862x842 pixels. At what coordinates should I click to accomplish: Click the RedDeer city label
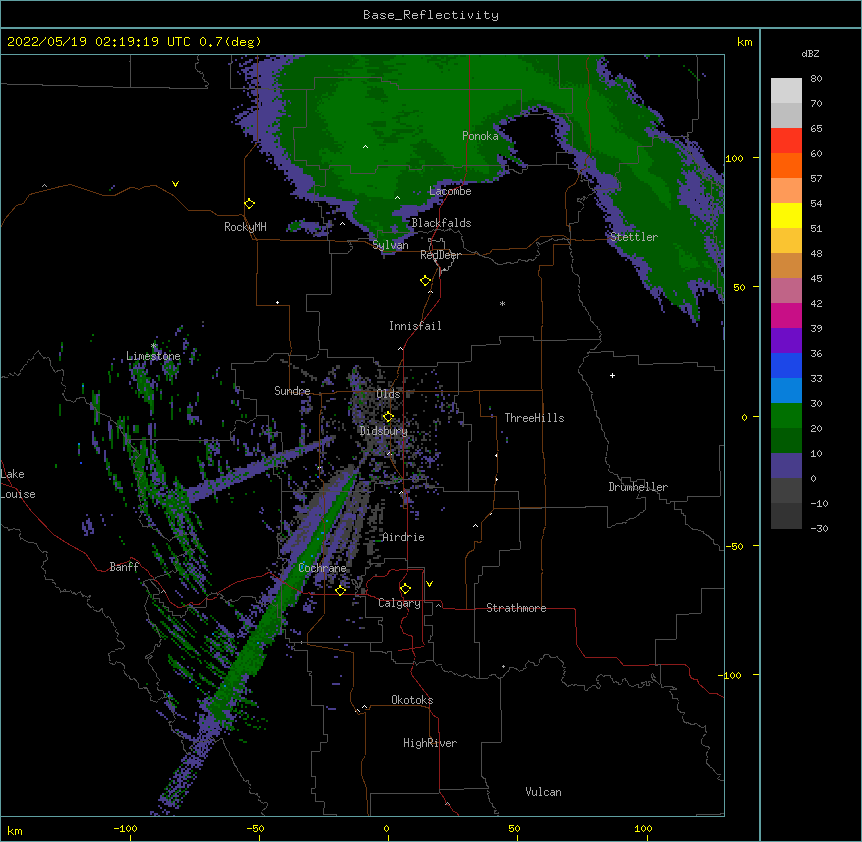(440, 255)
